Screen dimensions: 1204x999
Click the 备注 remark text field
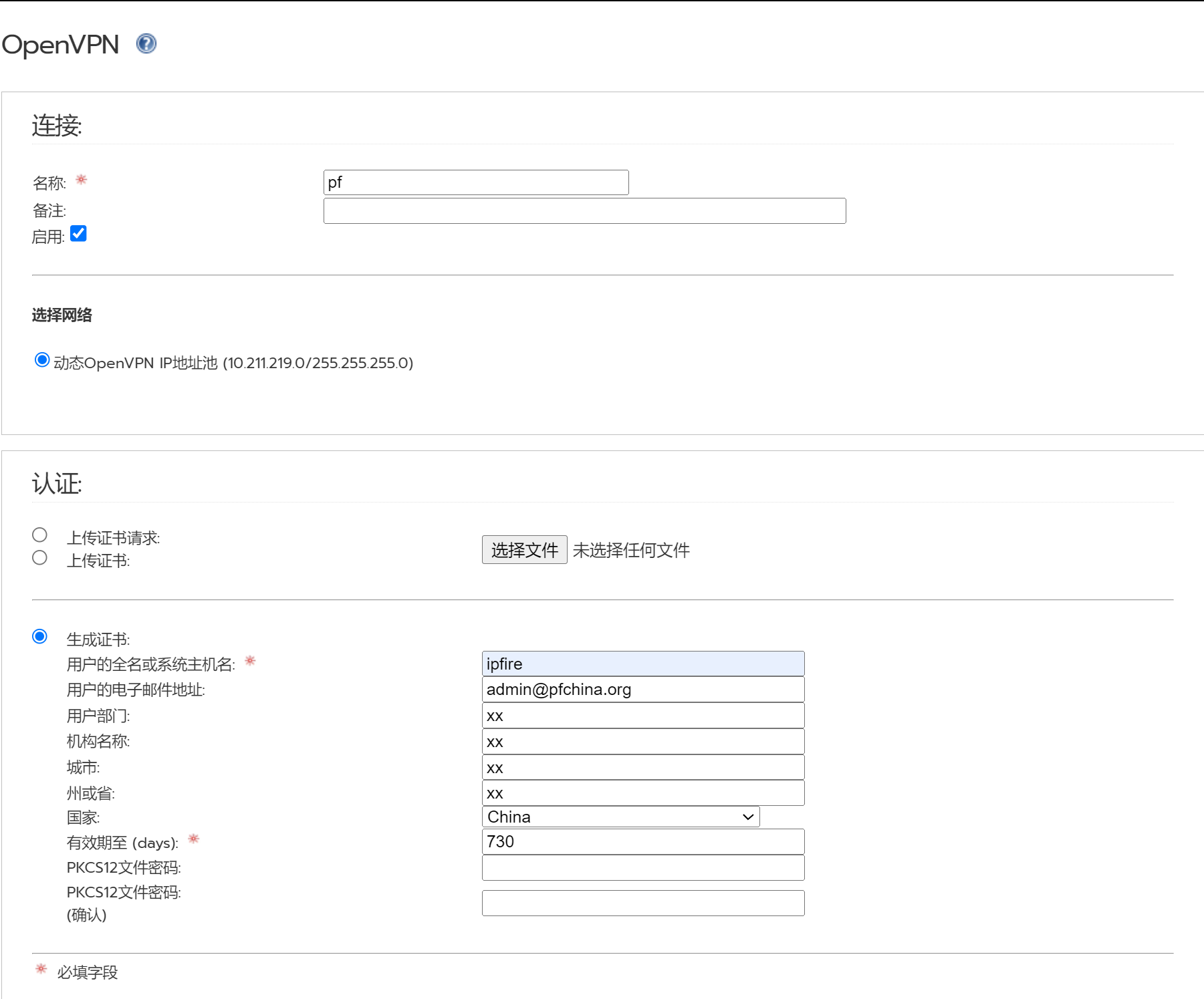[584, 211]
